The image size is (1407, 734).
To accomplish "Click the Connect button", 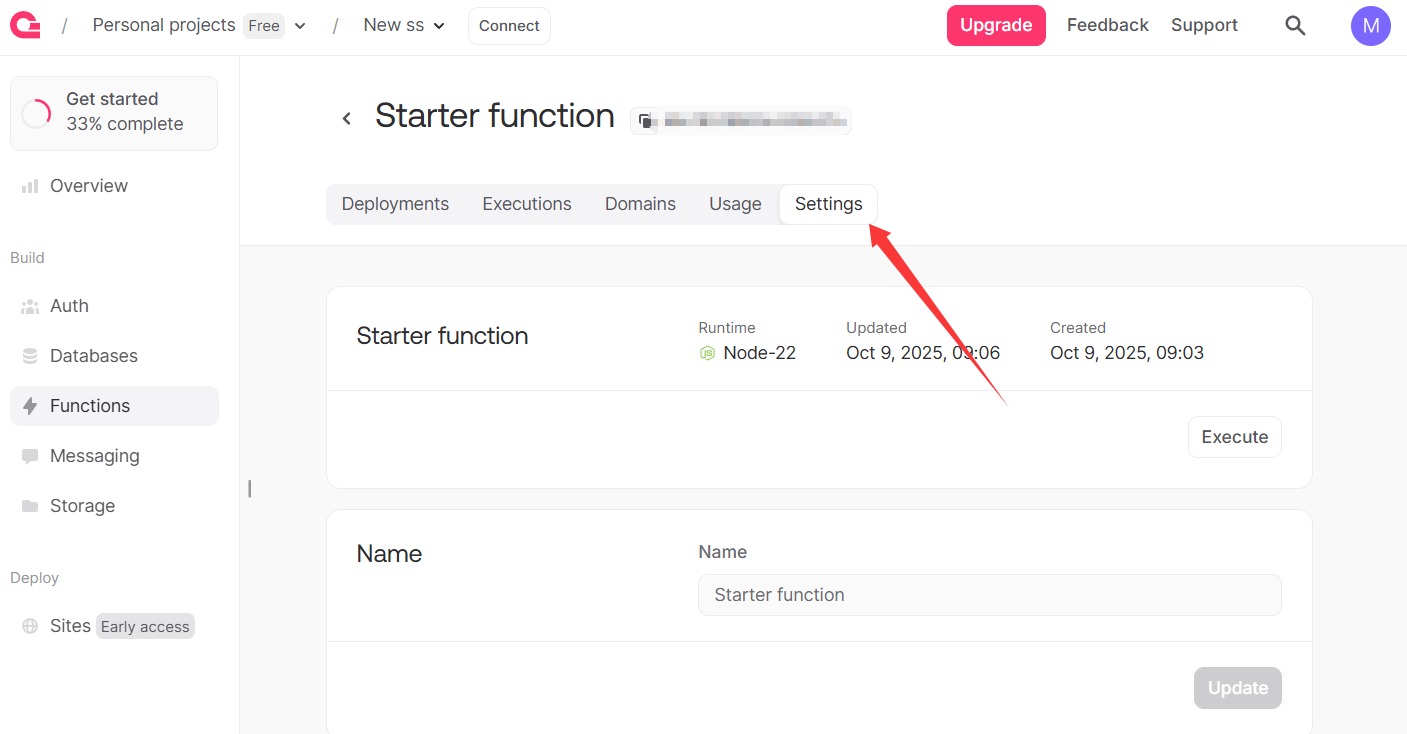I will 509,26.
